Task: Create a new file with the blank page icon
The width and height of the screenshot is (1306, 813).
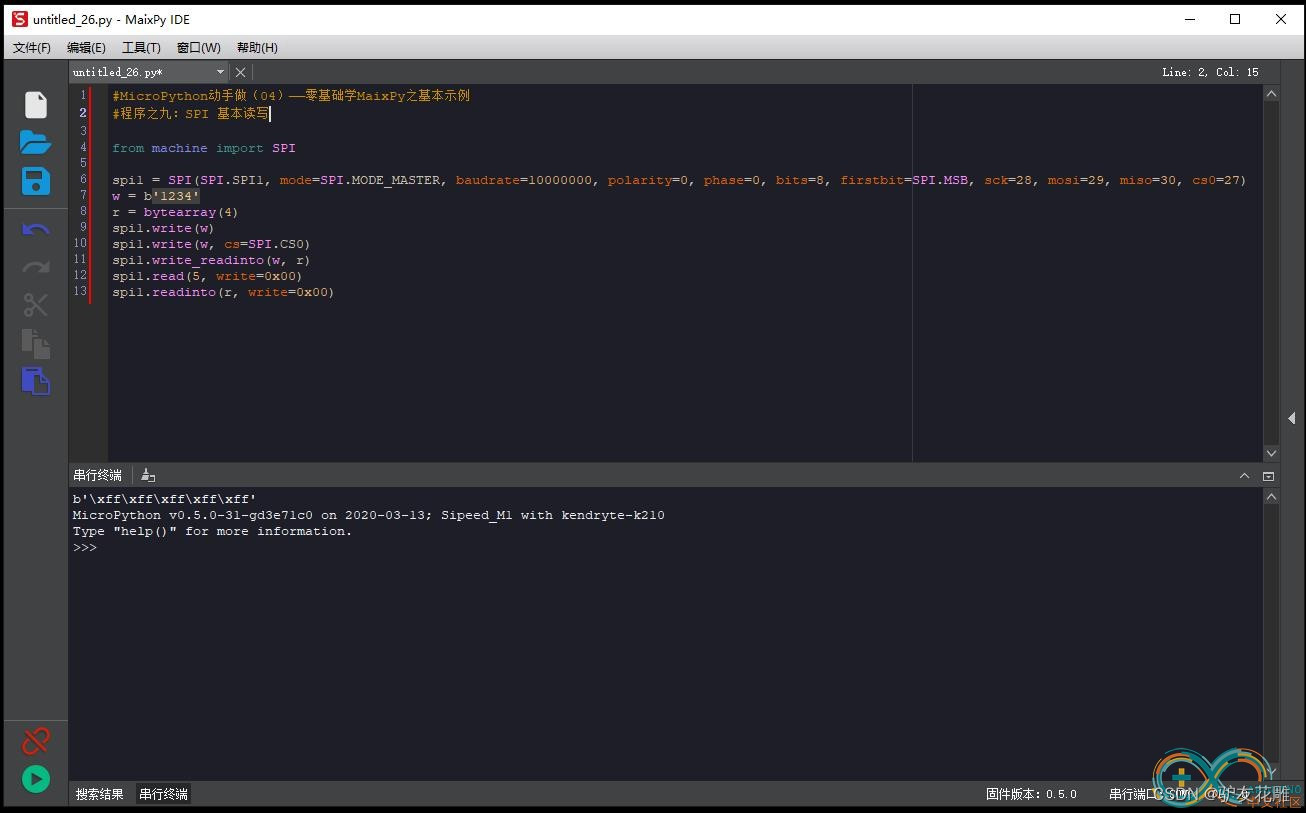Action: pos(36,105)
